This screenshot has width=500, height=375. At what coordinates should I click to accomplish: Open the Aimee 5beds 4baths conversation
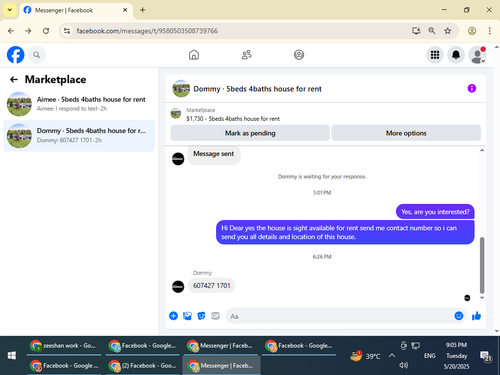79,104
